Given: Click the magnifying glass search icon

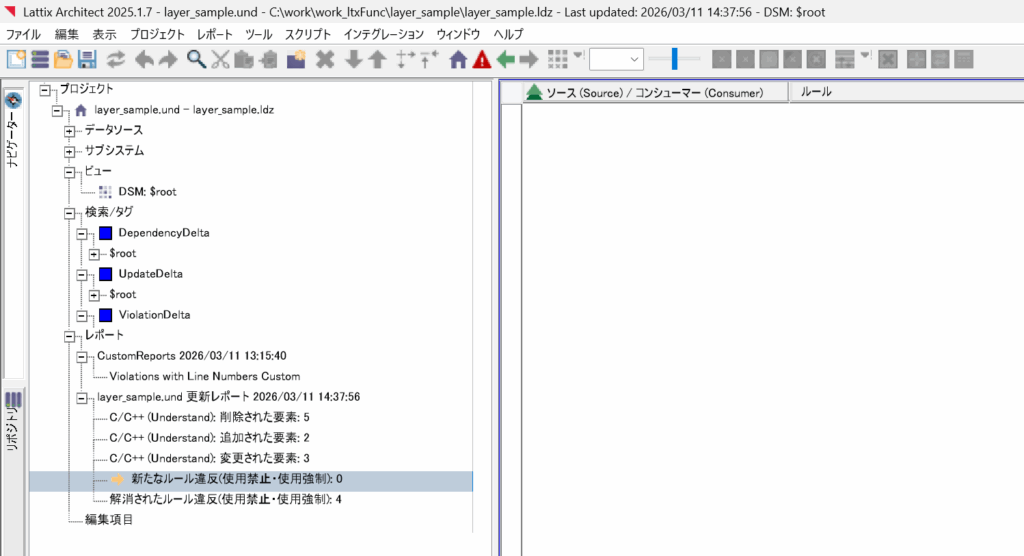Looking at the screenshot, I should [197, 60].
